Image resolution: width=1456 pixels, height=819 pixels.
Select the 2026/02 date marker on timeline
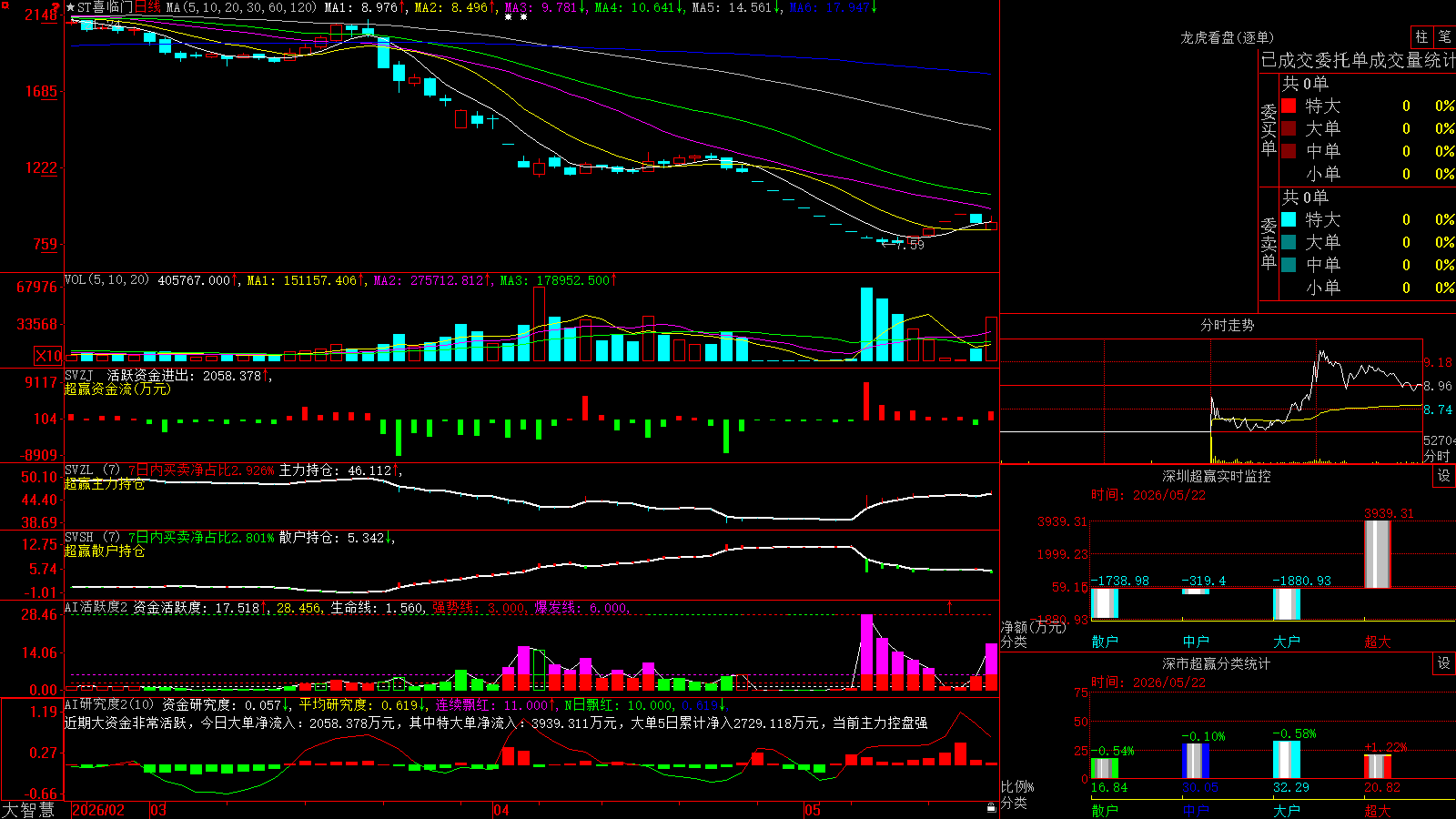pos(98,810)
